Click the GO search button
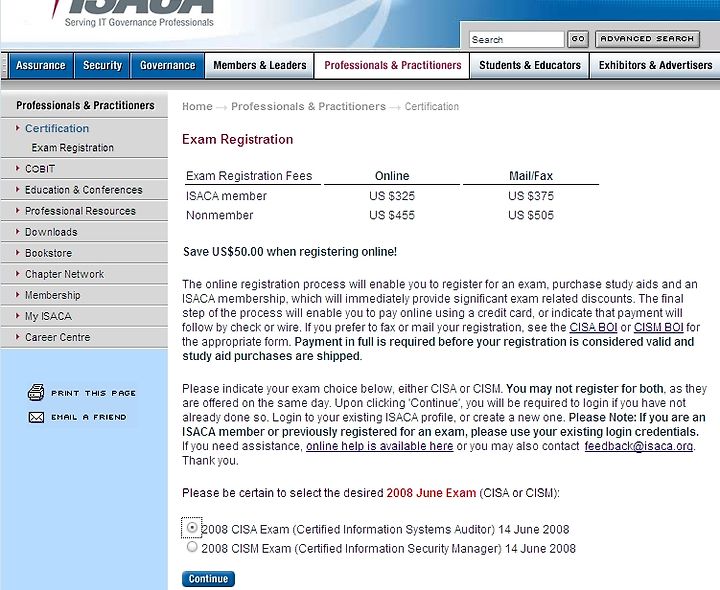This screenshot has height=590, width=720. (x=578, y=39)
